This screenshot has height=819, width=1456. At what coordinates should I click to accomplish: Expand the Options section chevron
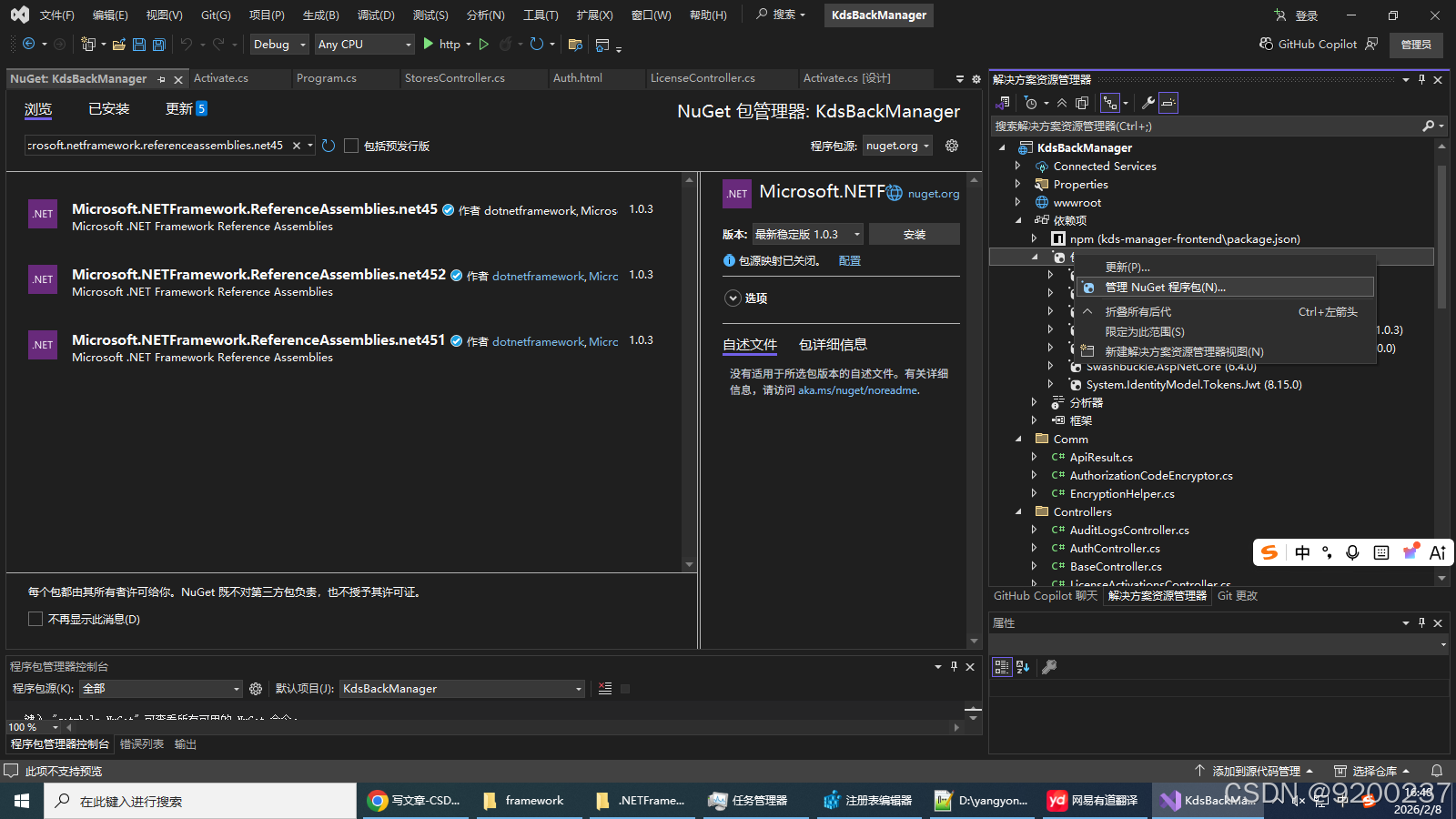click(x=733, y=298)
